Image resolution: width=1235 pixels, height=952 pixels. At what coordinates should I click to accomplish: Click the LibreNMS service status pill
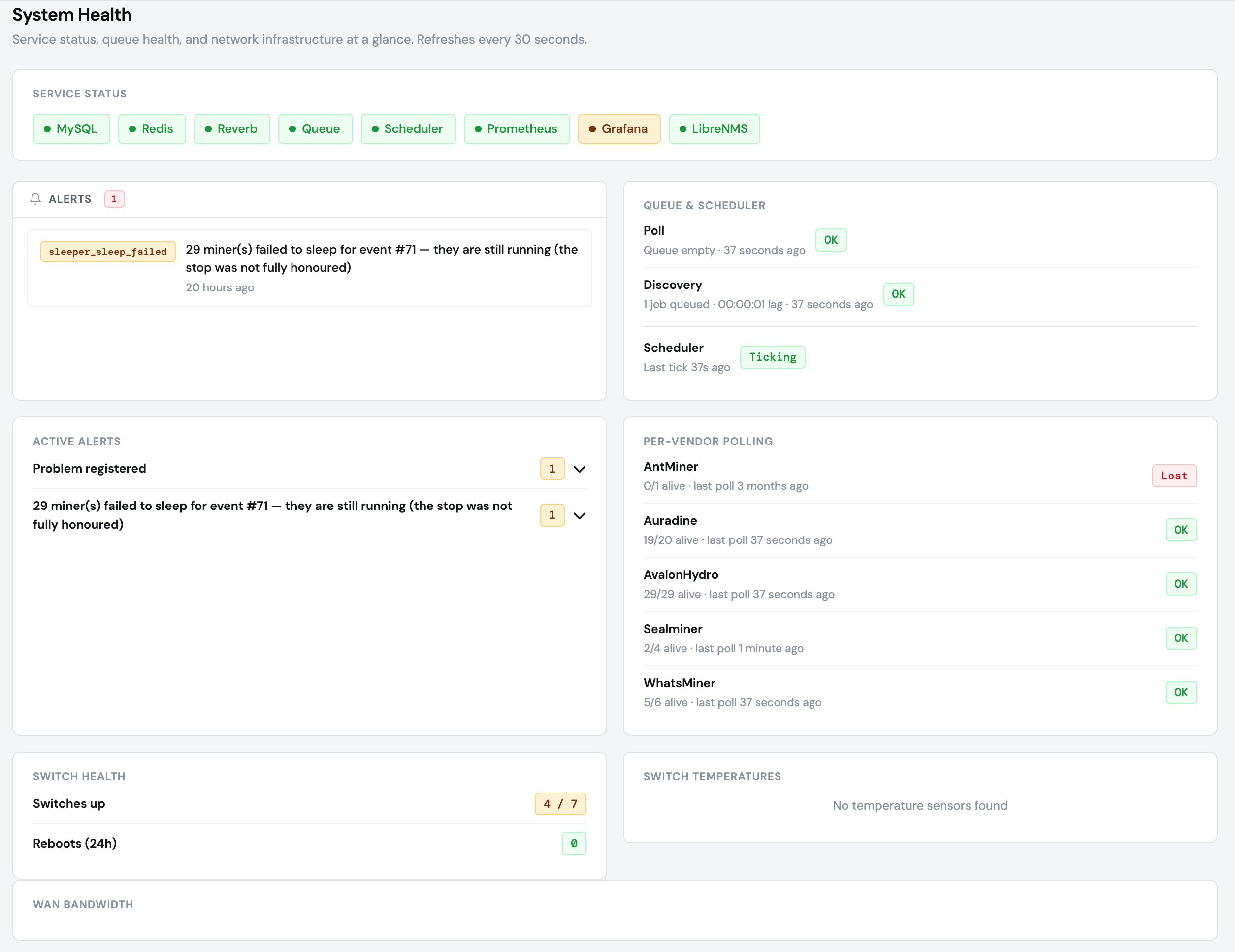click(714, 129)
